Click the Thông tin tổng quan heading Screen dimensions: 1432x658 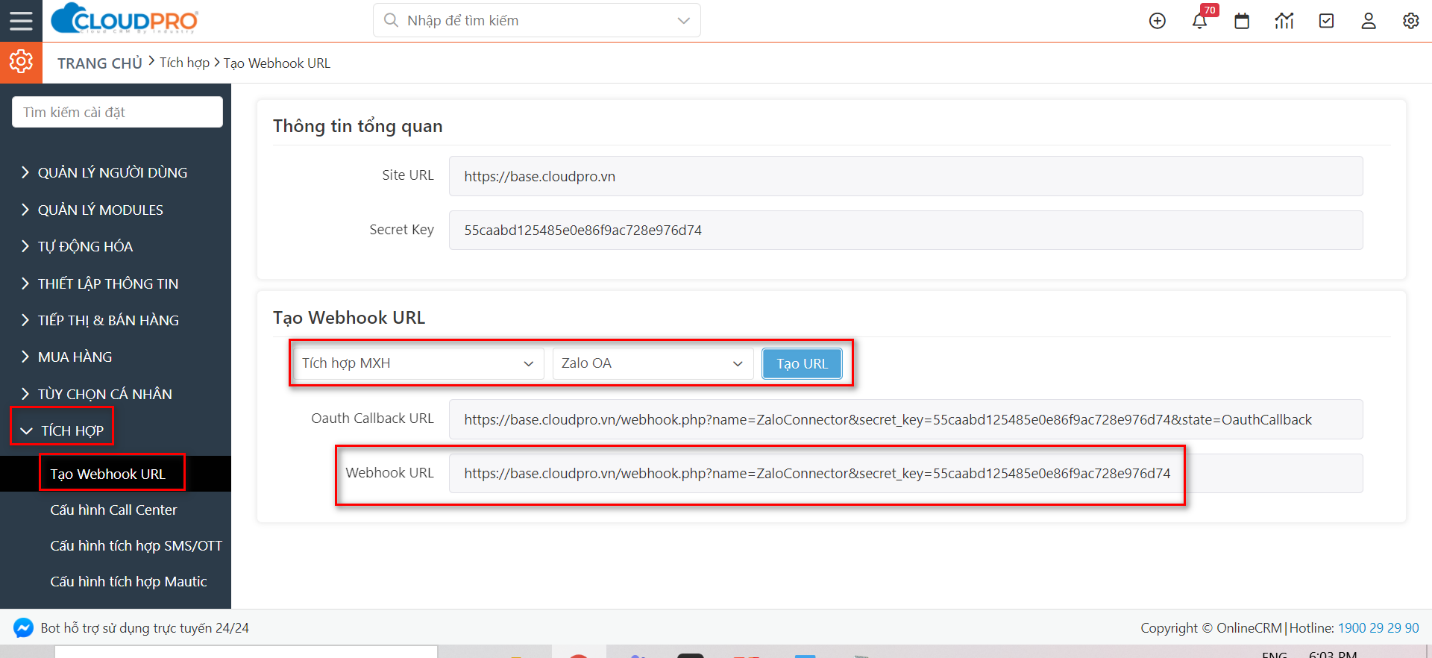pos(358,126)
